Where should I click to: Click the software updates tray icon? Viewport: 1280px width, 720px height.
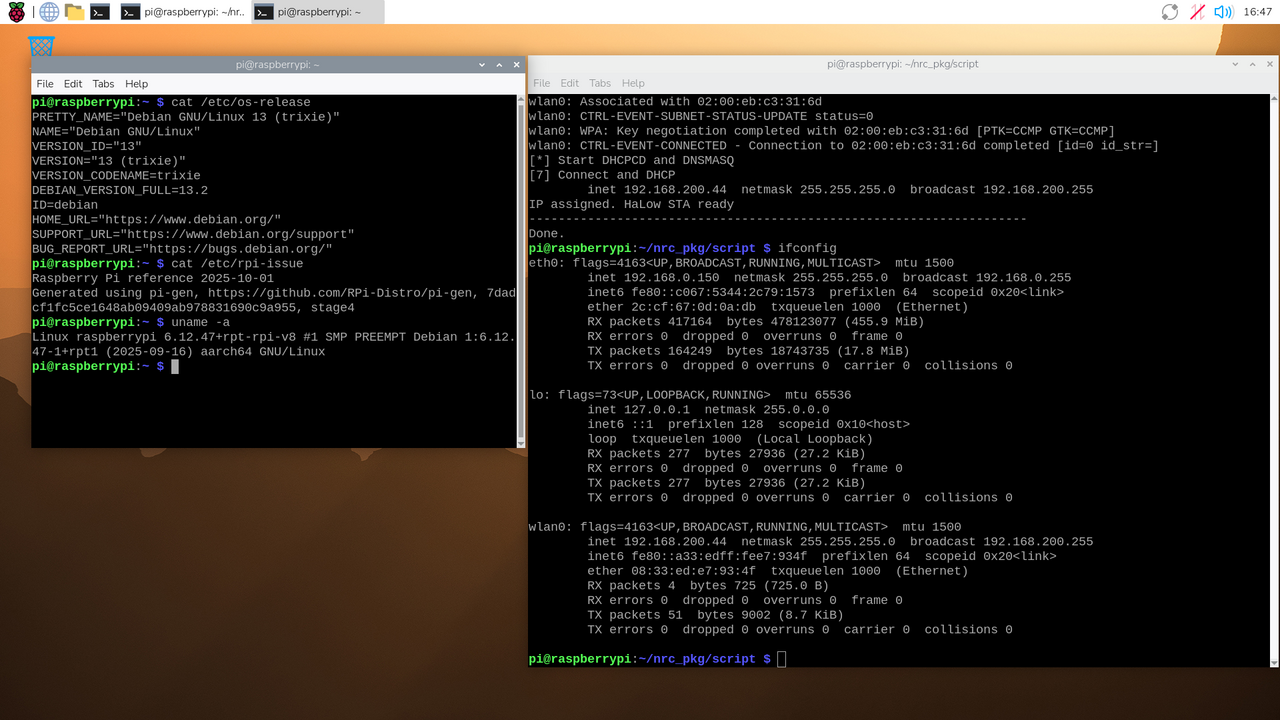1170,12
